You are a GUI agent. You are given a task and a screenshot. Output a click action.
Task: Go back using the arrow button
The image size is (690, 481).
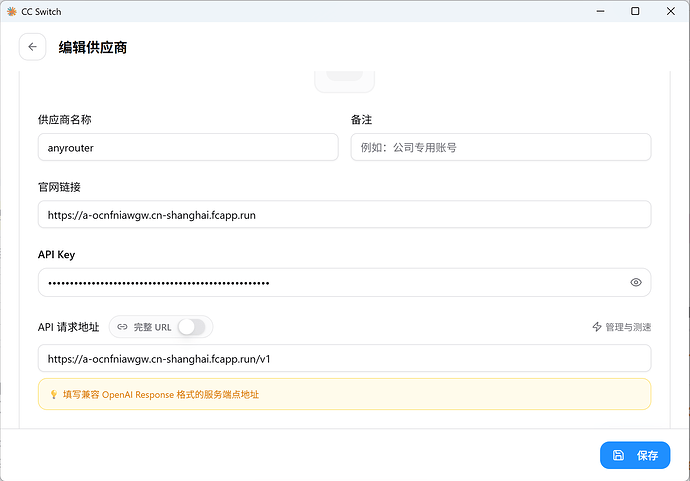33,47
